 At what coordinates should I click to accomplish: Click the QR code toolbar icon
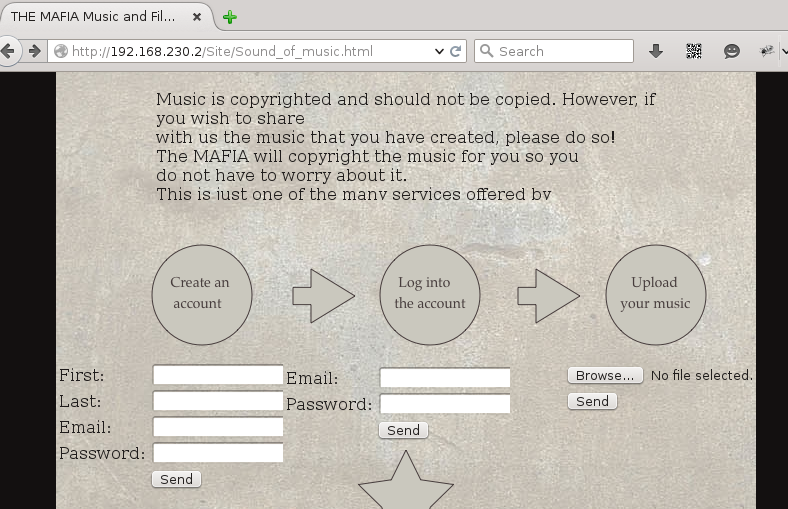[x=693, y=51]
